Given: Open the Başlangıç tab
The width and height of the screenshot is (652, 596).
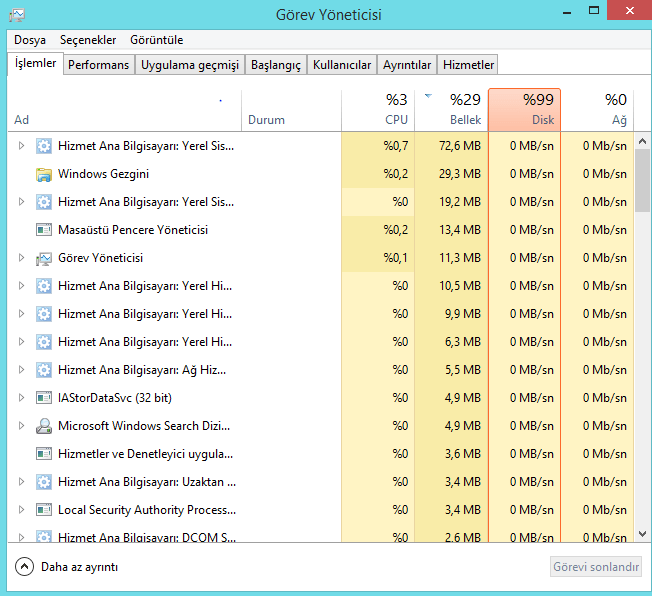Looking at the screenshot, I should [276, 65].
